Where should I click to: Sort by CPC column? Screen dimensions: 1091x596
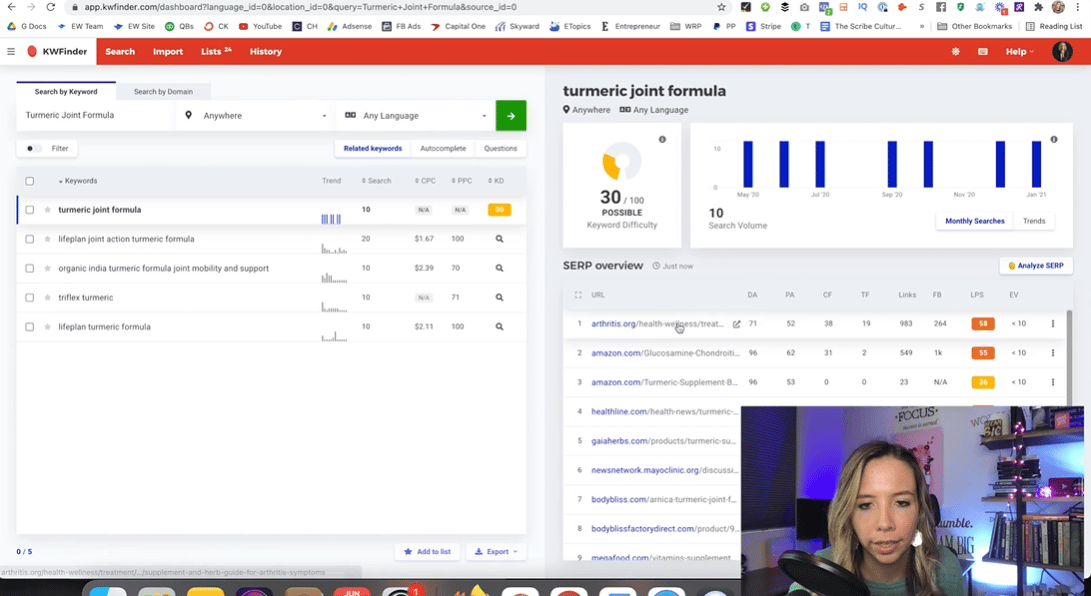coord(425,181)
